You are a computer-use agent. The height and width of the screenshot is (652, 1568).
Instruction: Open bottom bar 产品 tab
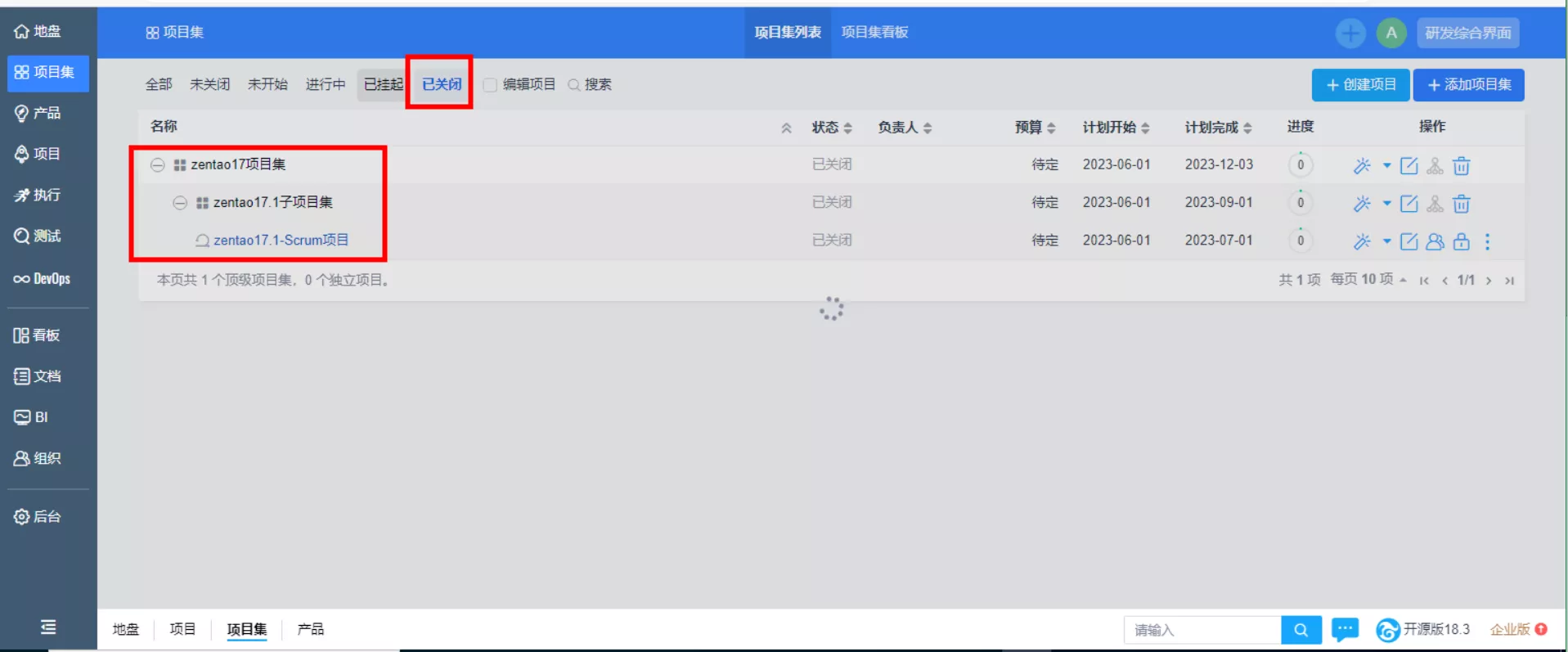point(311,629)
